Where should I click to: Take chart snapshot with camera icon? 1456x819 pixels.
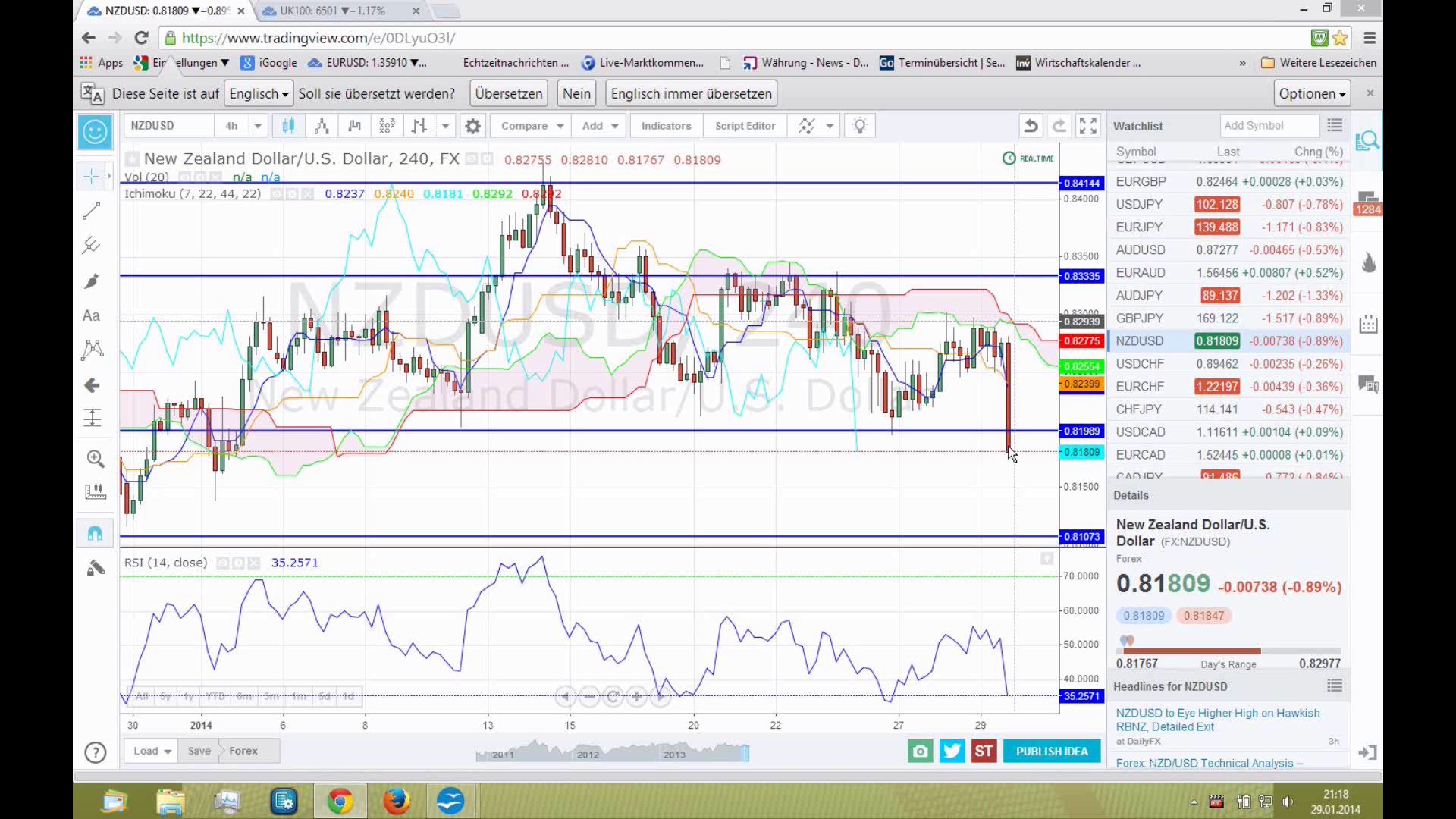pyautogui.click(x=920, y=751)
